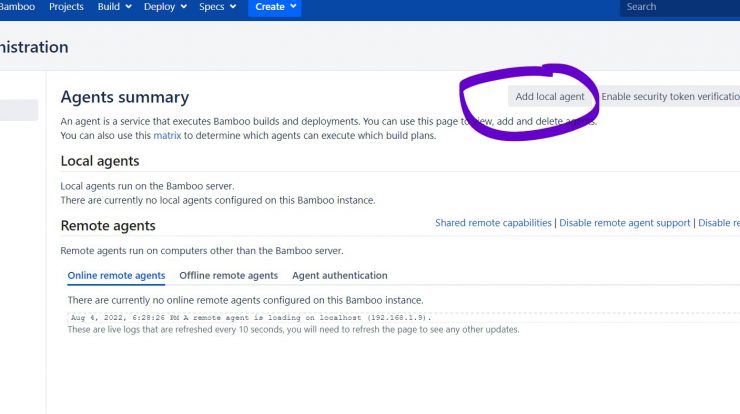Click the Local agents heading
The image size is (740, 414).
100,161
